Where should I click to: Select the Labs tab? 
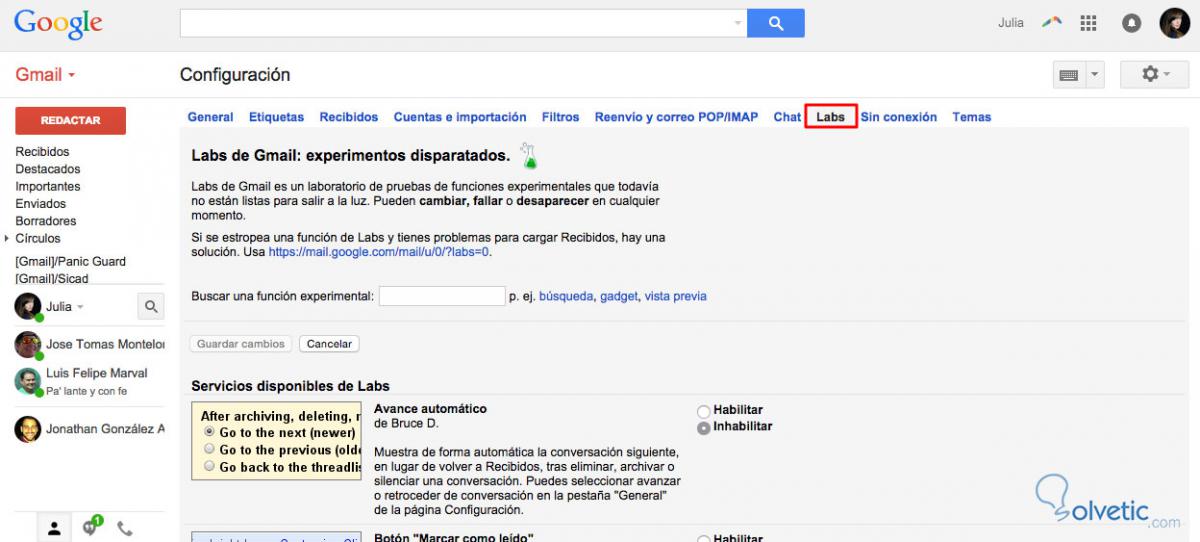pyautogui.click(x=830, y=117)
